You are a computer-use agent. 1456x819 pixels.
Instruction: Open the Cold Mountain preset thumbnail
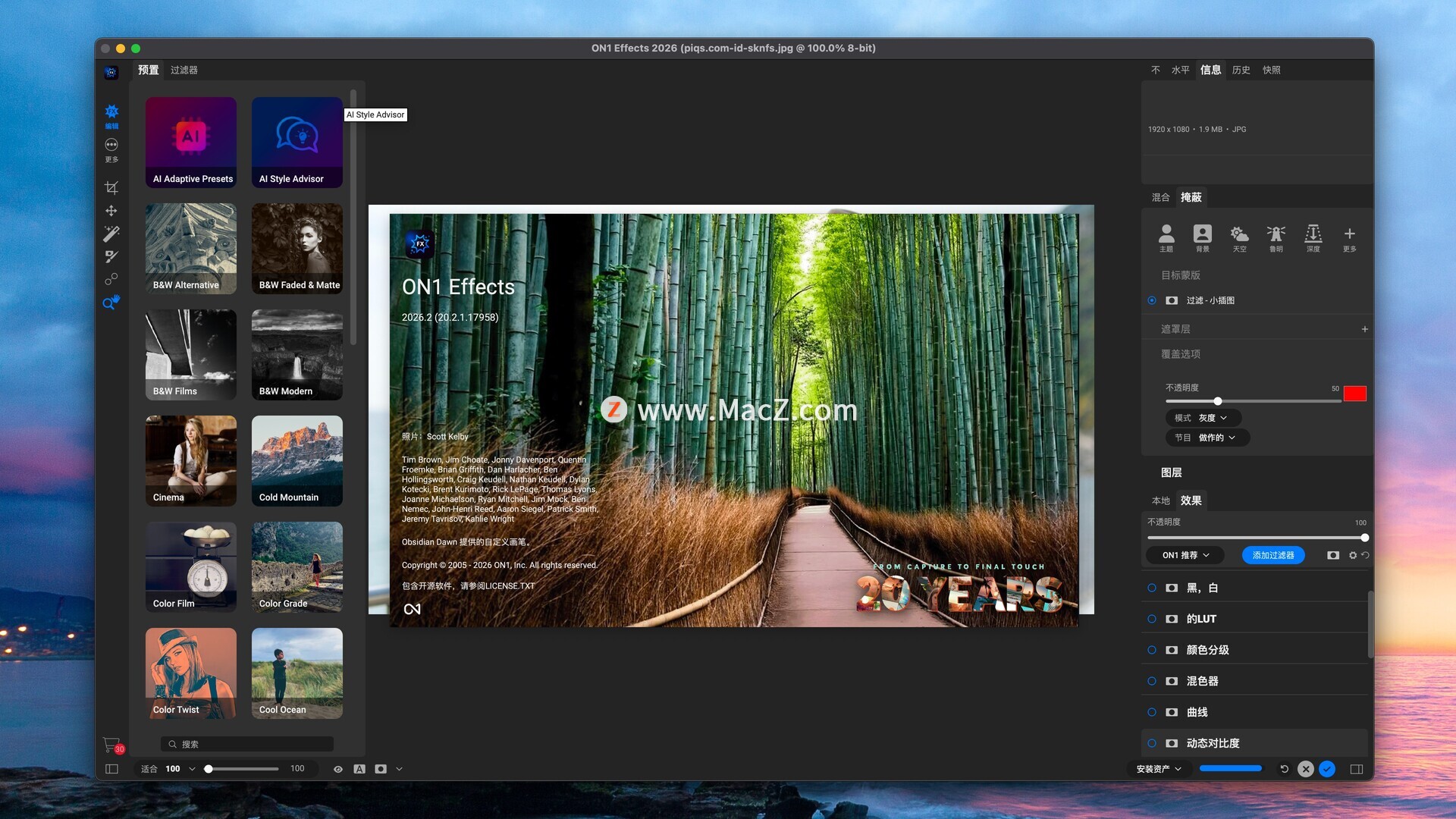pyautogui.click(x=297, y=460)
